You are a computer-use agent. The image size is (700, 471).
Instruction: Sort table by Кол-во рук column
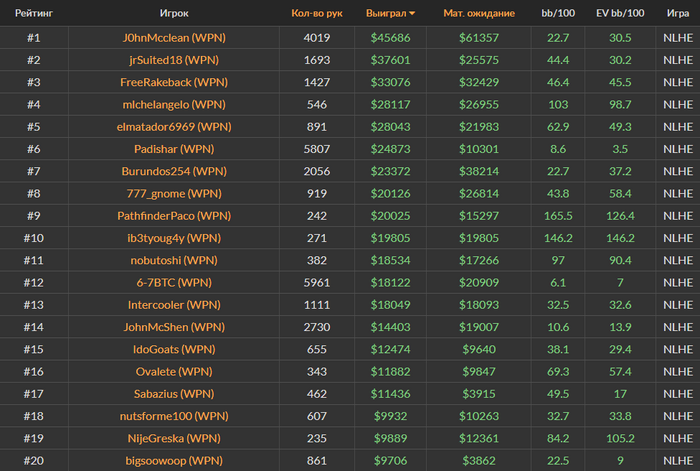[x=317, y=13]
